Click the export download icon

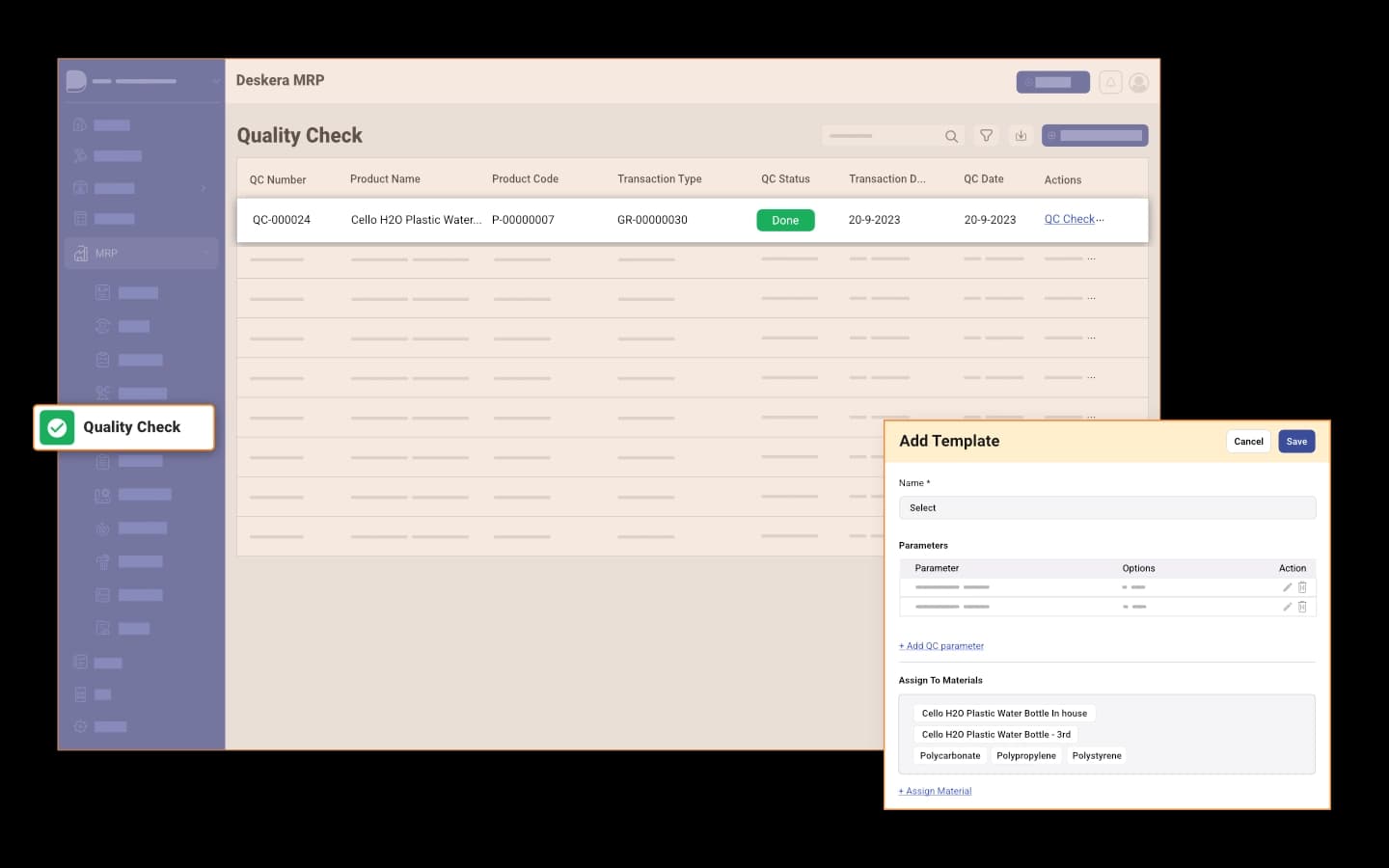(x=1021, y=136)
